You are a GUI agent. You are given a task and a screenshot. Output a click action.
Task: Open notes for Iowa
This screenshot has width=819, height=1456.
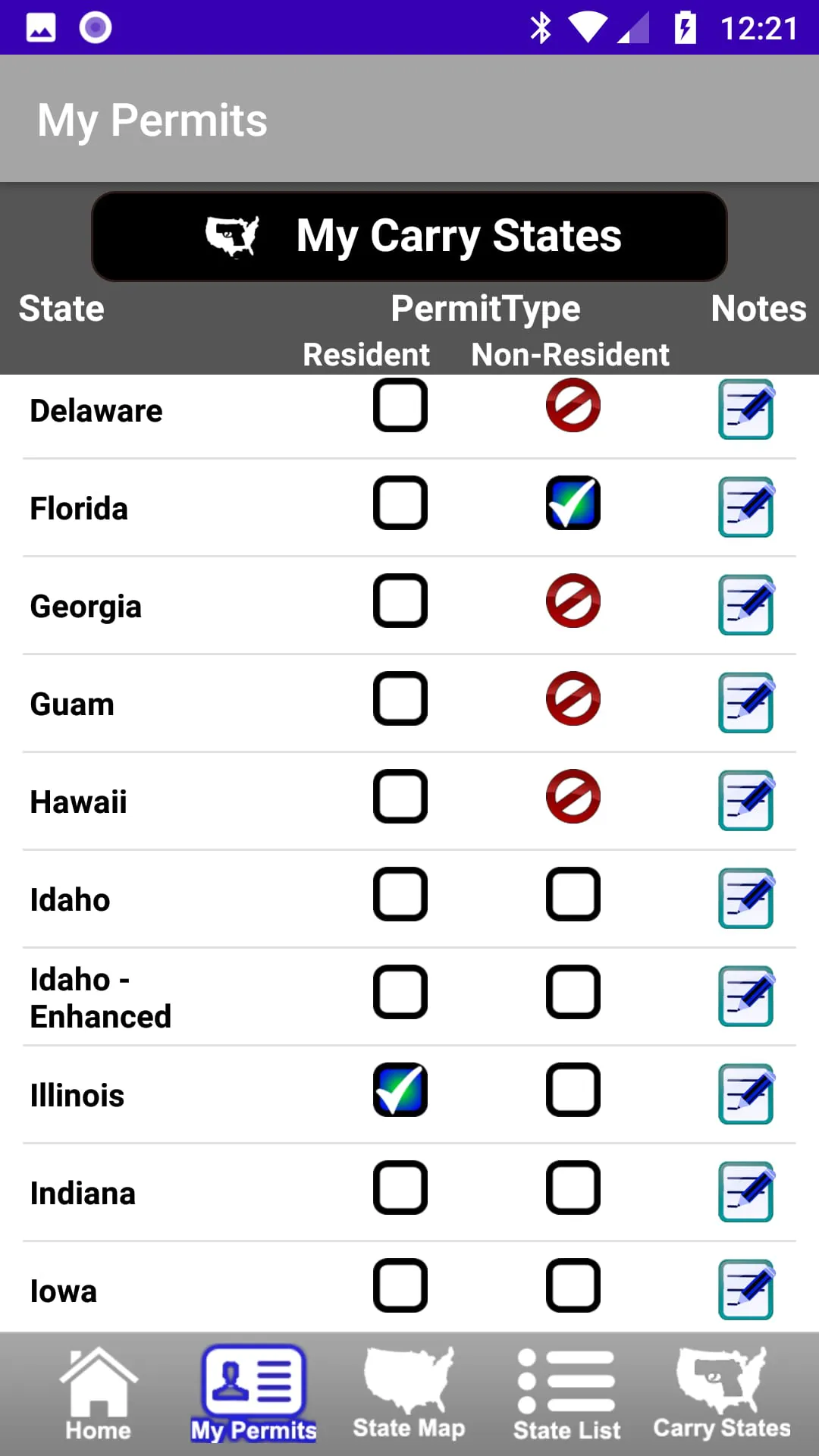point(745,1288)
